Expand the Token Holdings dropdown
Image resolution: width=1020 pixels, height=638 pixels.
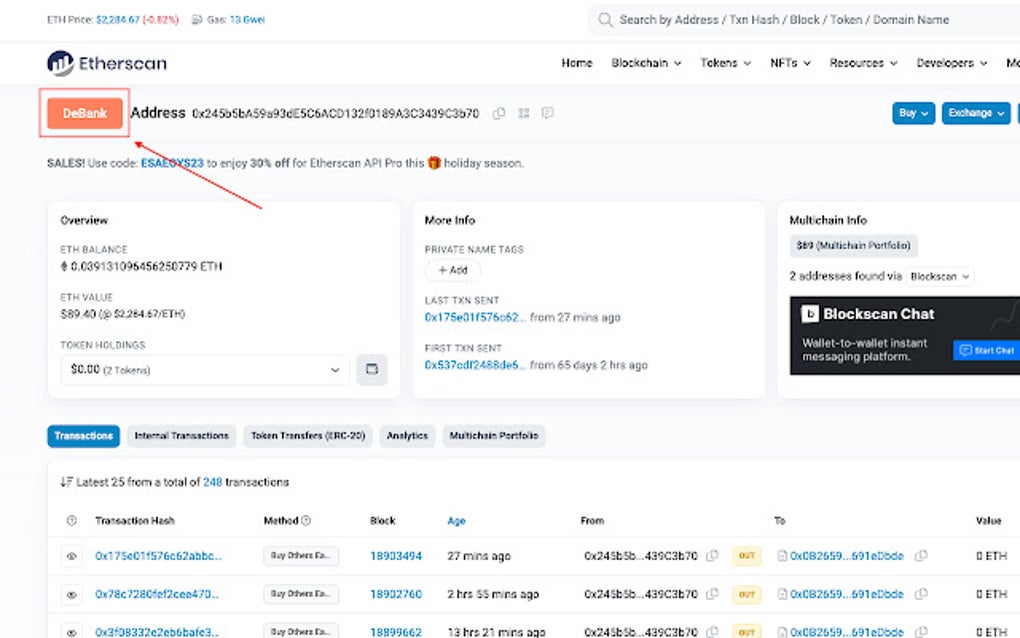coord(337,369)
